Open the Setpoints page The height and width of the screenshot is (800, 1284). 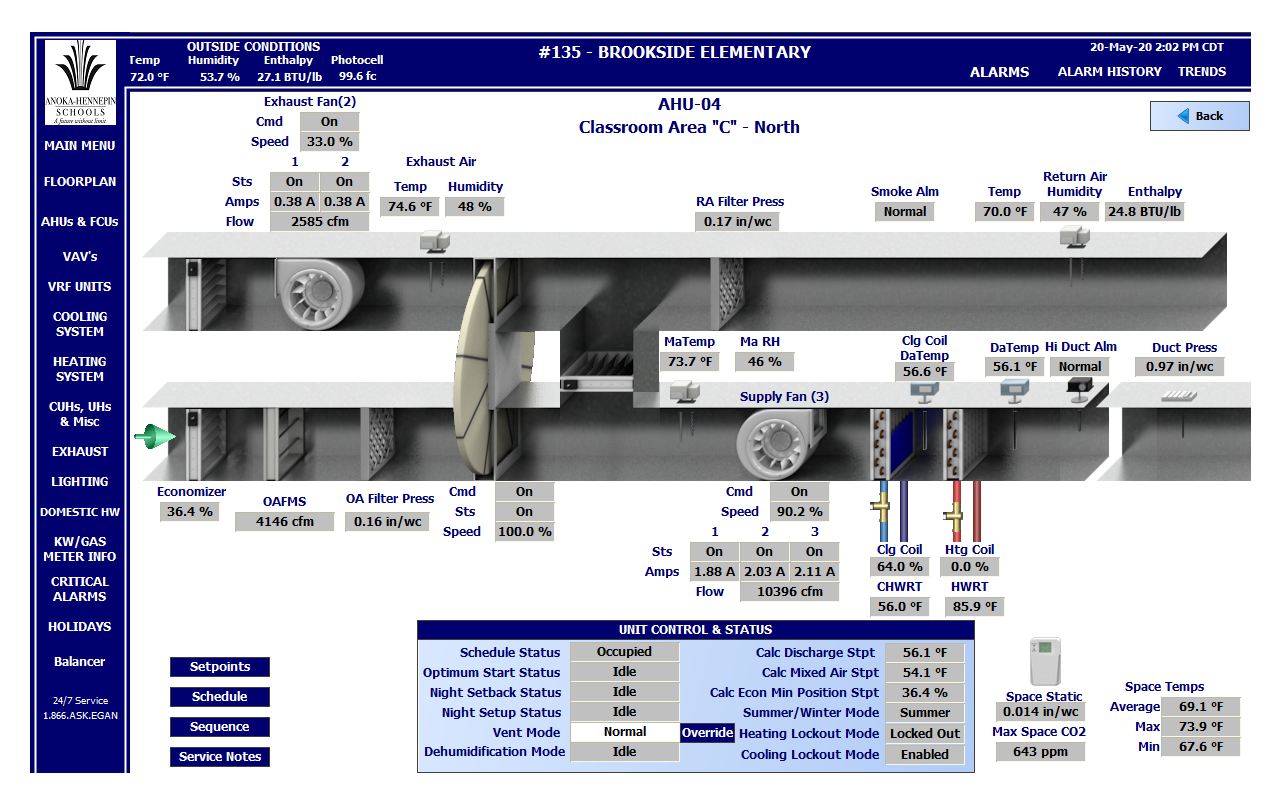(x=220, y=667)
